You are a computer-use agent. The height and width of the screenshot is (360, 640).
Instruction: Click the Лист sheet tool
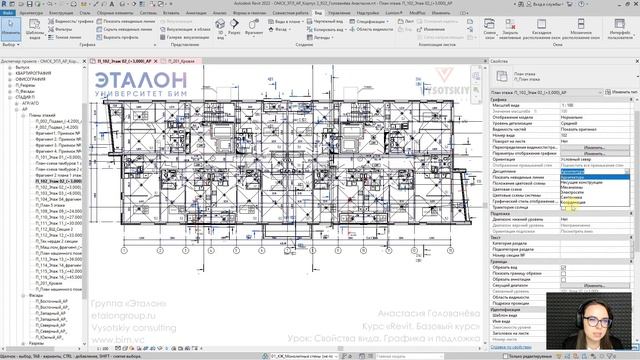405,21
